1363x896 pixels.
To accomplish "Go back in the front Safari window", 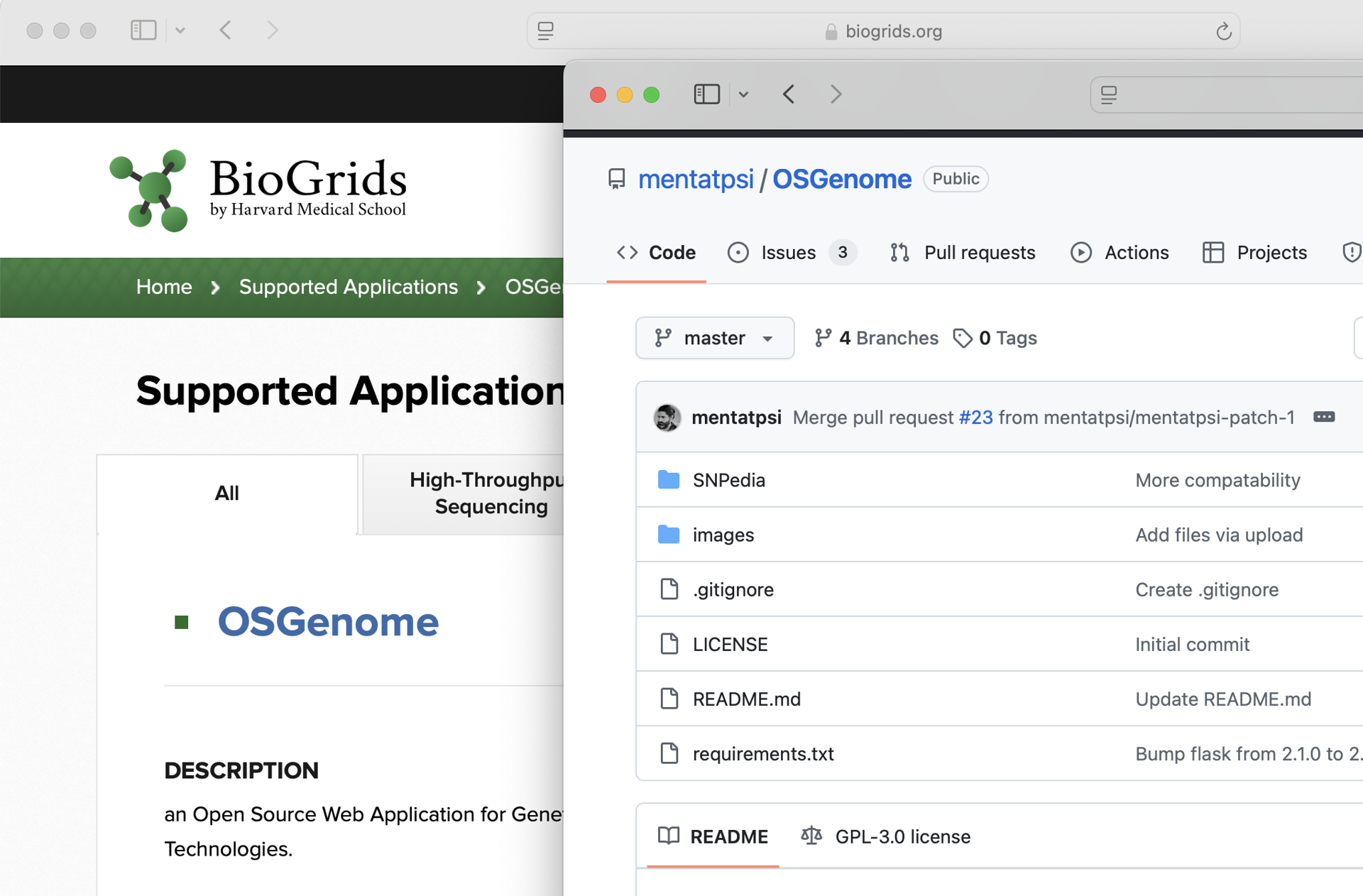I will pos(789,94).
